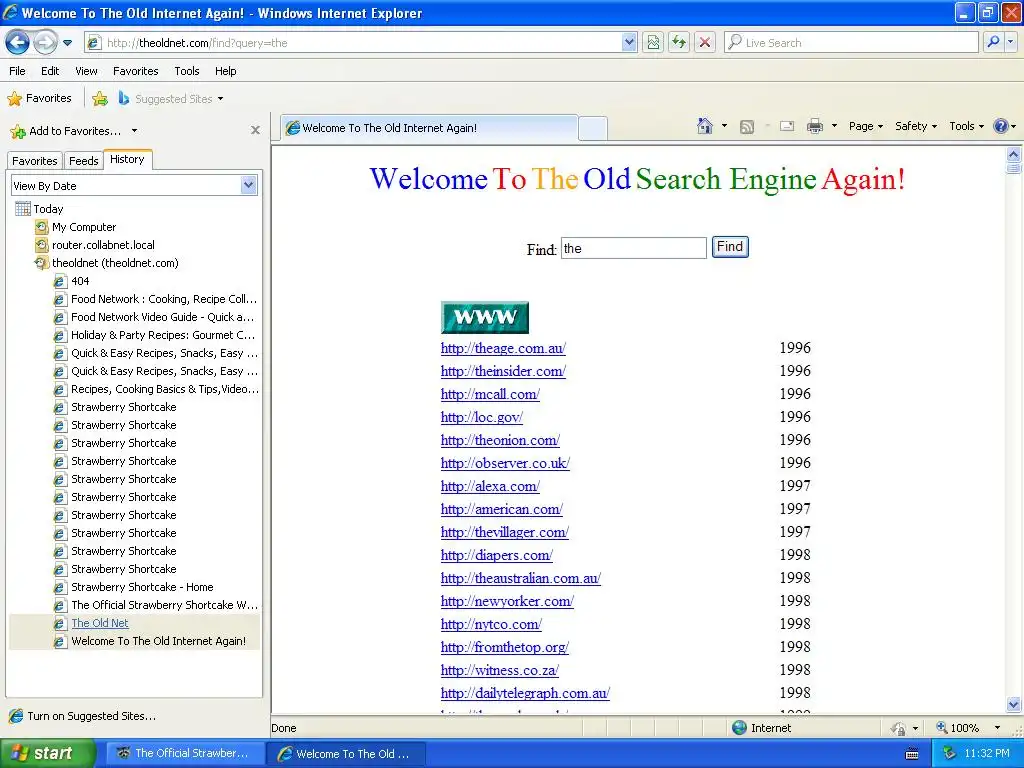Screen dimensions: 1024x768
Task: Open the Favorites menu in menu bar
Action: coord(136,71)
